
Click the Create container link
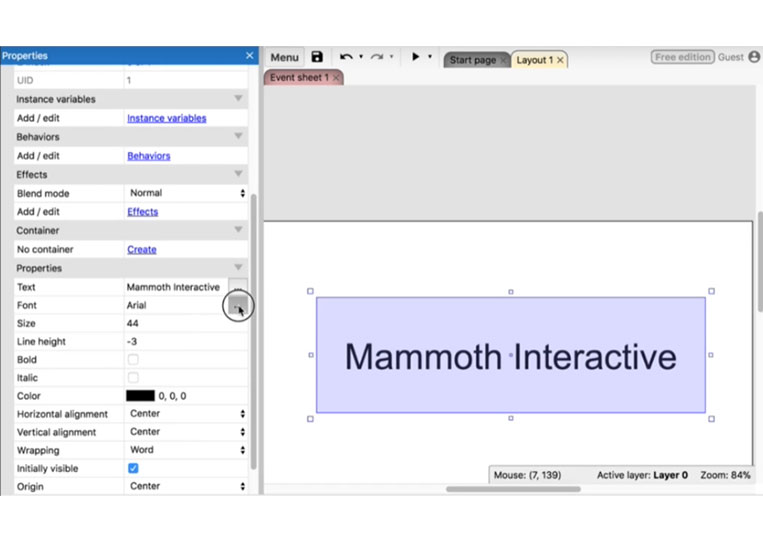tap(142, 250)
